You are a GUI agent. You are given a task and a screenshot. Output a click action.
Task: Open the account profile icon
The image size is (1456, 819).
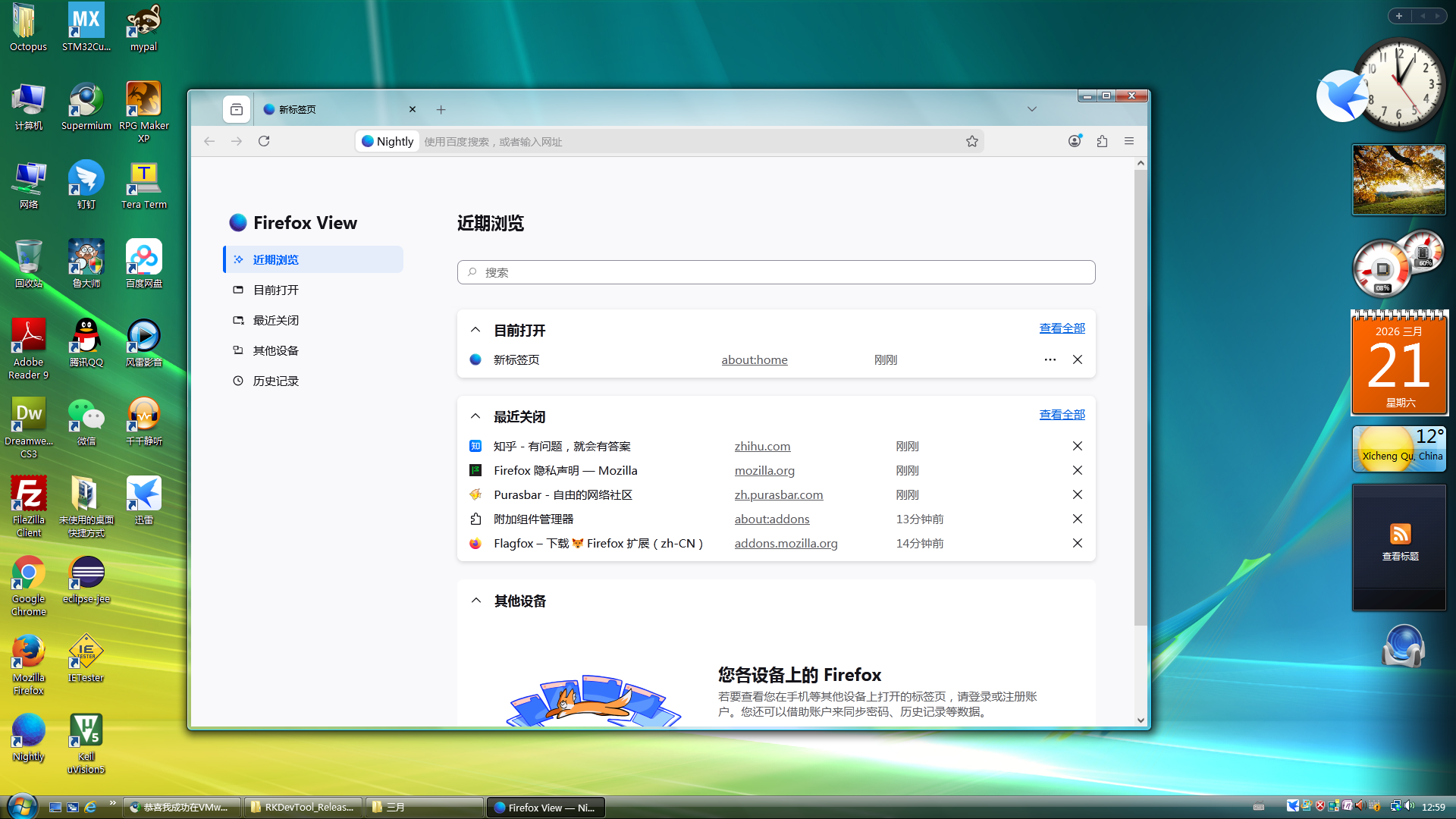coord(1075,141)
